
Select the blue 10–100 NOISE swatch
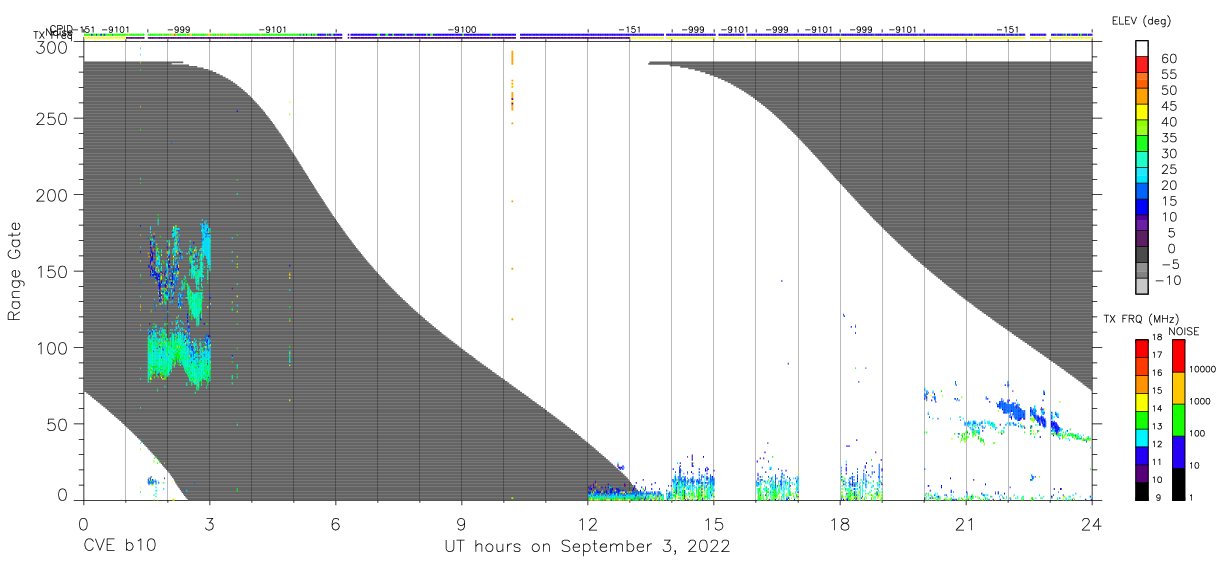point(1178,452)
